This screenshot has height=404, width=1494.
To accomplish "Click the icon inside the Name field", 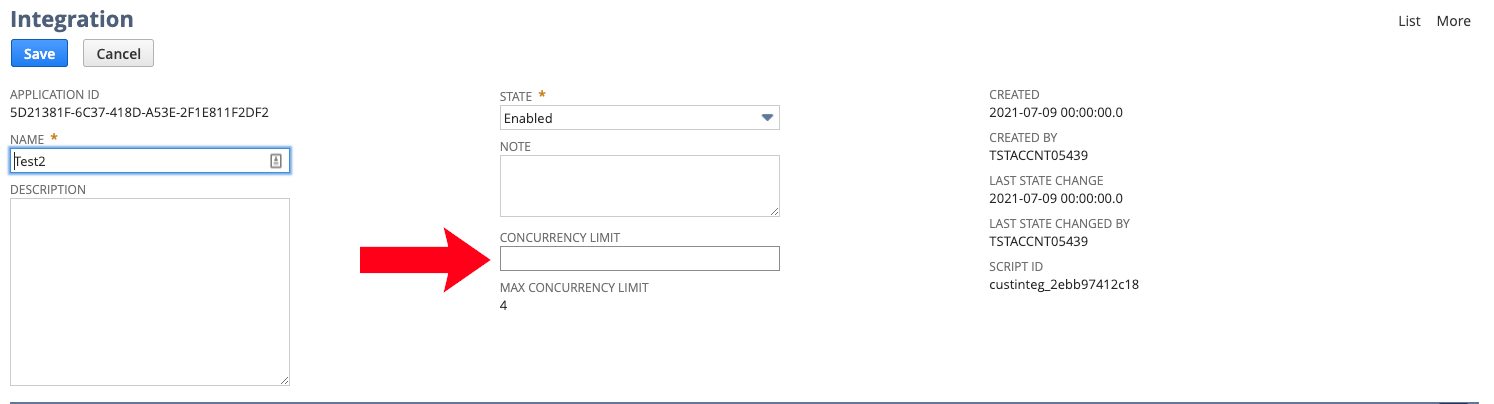I will point(276,161).
